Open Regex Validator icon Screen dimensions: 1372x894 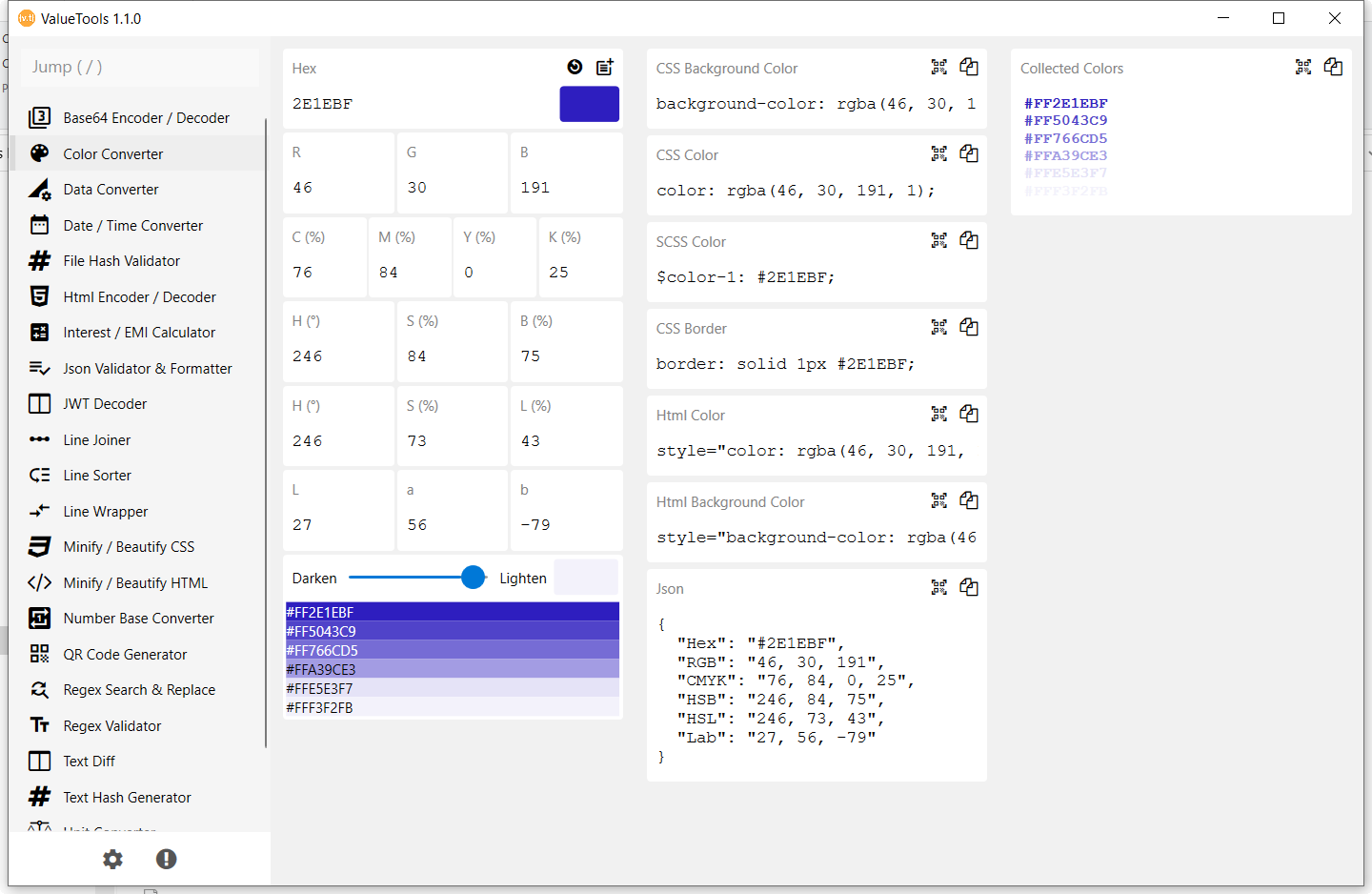click(x=39, y=725)
